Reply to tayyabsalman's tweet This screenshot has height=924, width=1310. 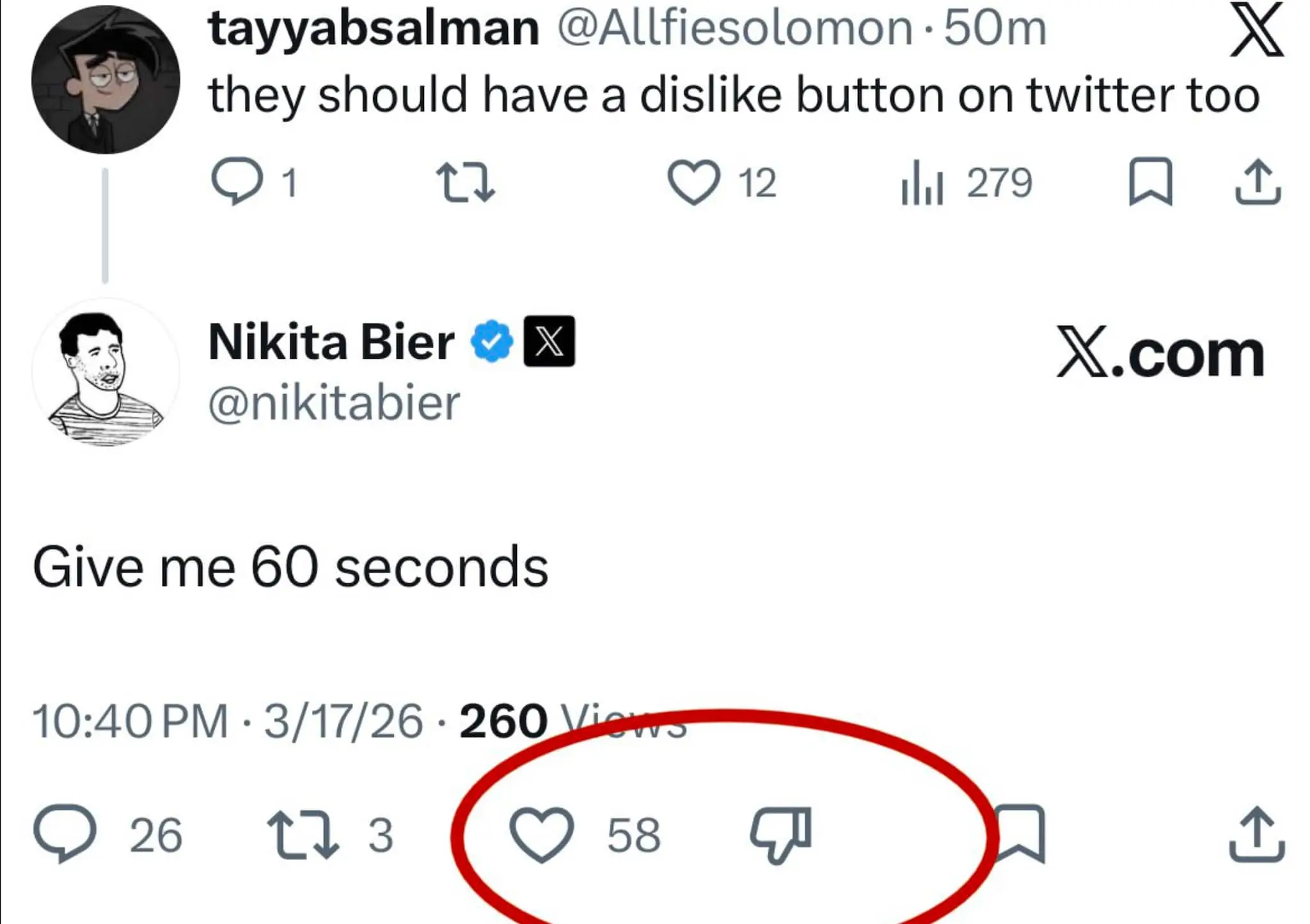pos(237,182)
